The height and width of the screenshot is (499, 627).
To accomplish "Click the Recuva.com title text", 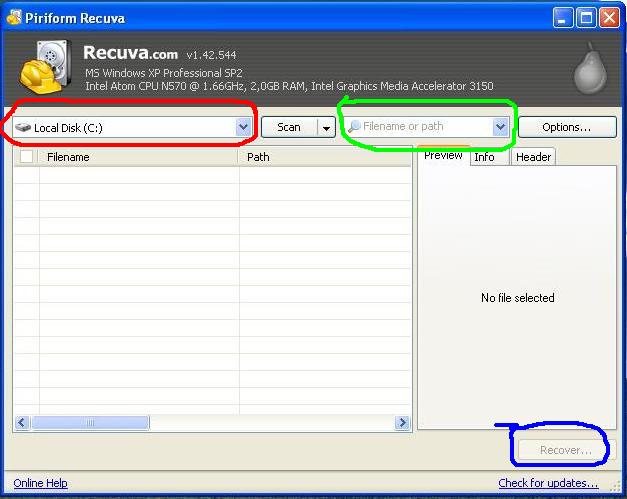I will (x=130, y=53).
